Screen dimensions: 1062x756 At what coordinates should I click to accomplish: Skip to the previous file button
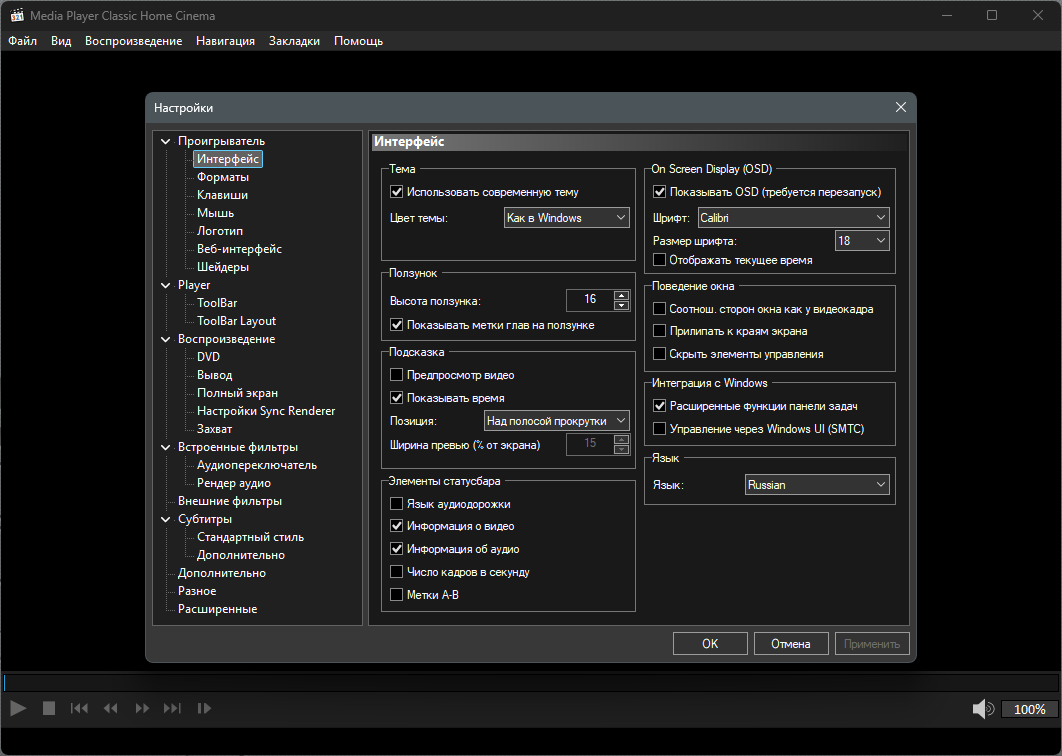coord(79,708)
